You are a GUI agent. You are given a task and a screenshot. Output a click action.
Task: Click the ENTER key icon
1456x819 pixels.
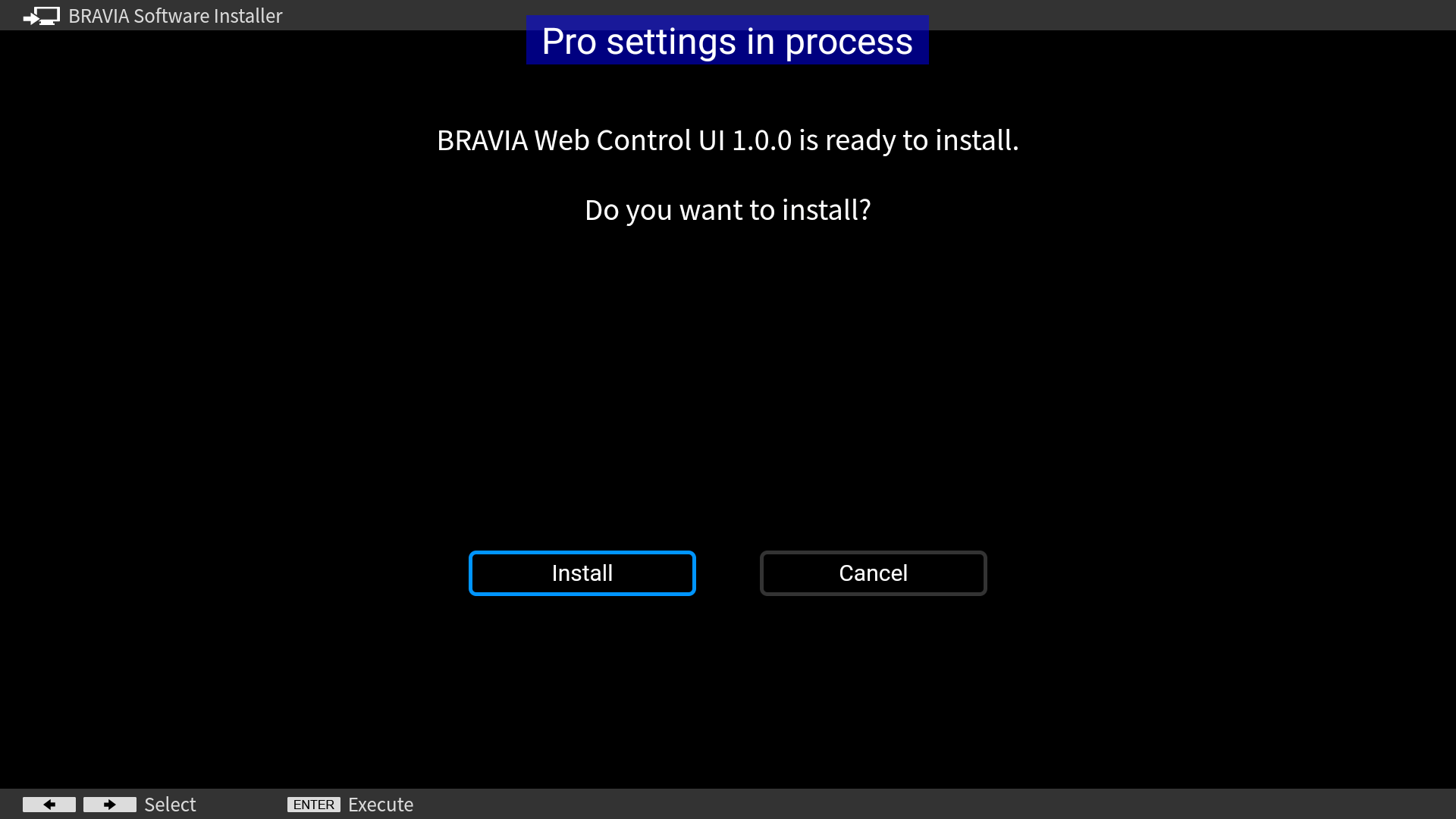314,805
